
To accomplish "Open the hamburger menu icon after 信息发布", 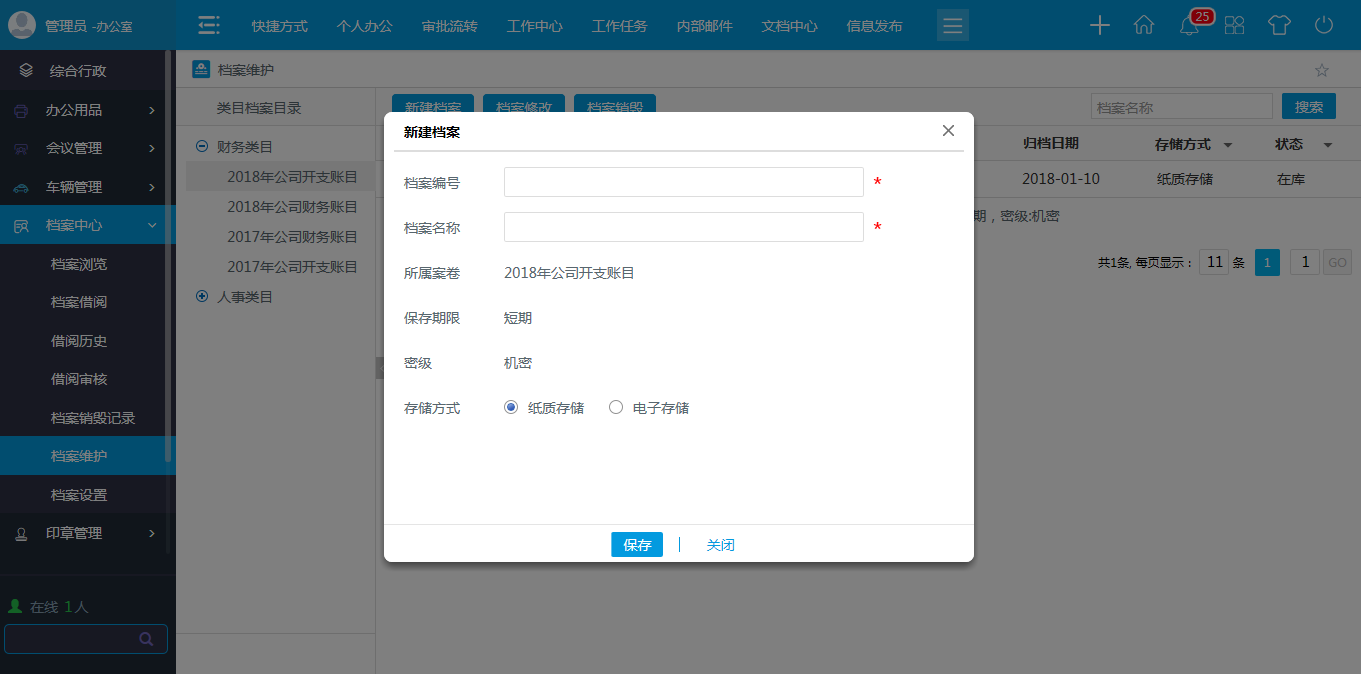I will click(951, 25).
